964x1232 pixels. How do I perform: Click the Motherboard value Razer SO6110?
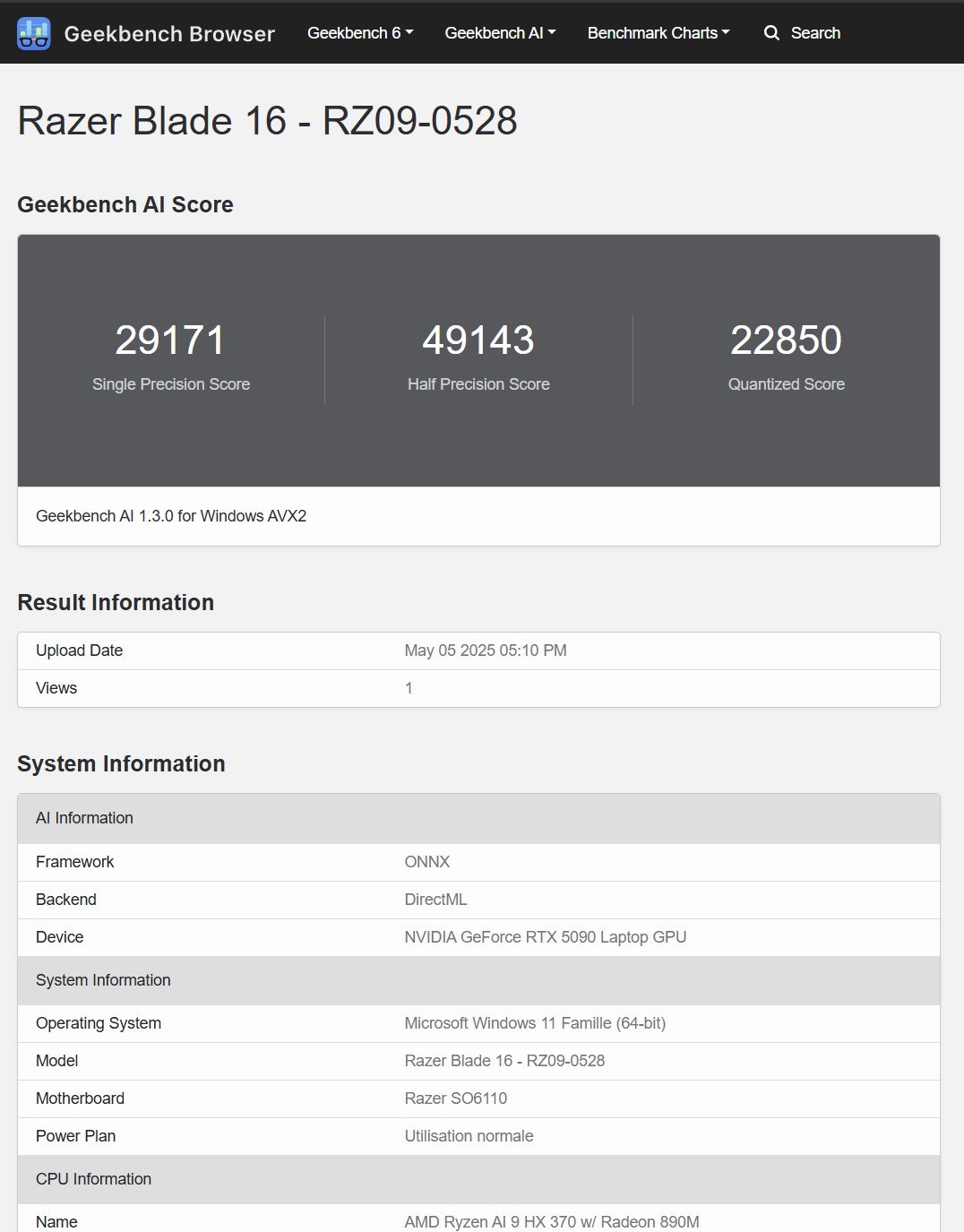[x=456, y=1098]
